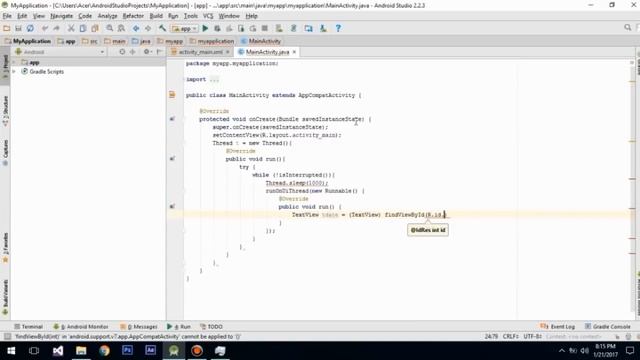Open the File menu
The image size is (640, 360).
[x=7, y=16]
